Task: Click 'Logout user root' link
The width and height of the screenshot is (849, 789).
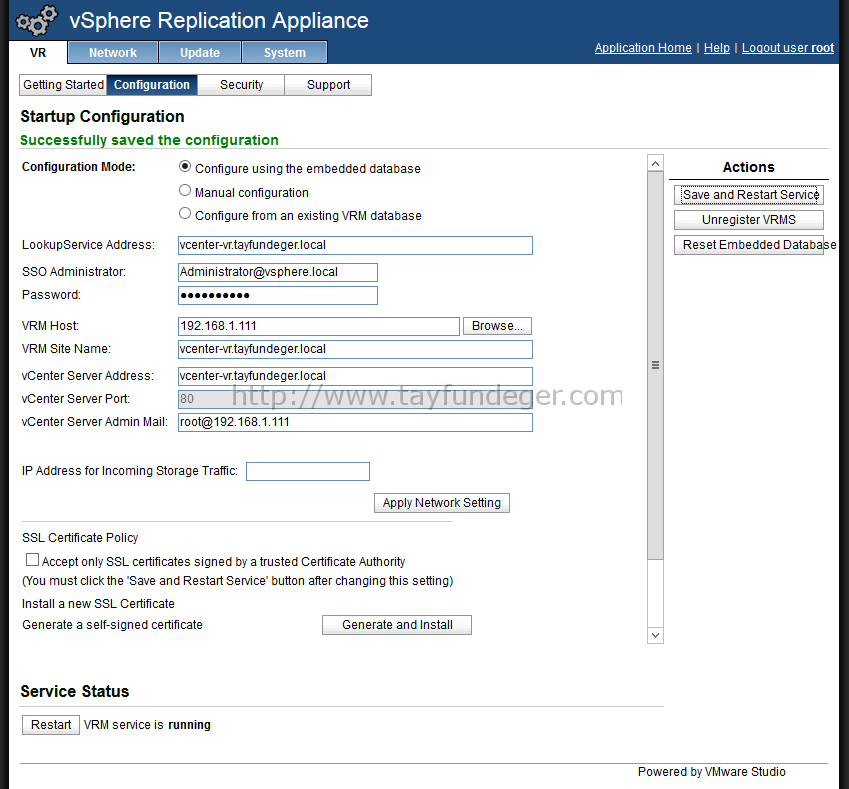Action: pos(788,48)
